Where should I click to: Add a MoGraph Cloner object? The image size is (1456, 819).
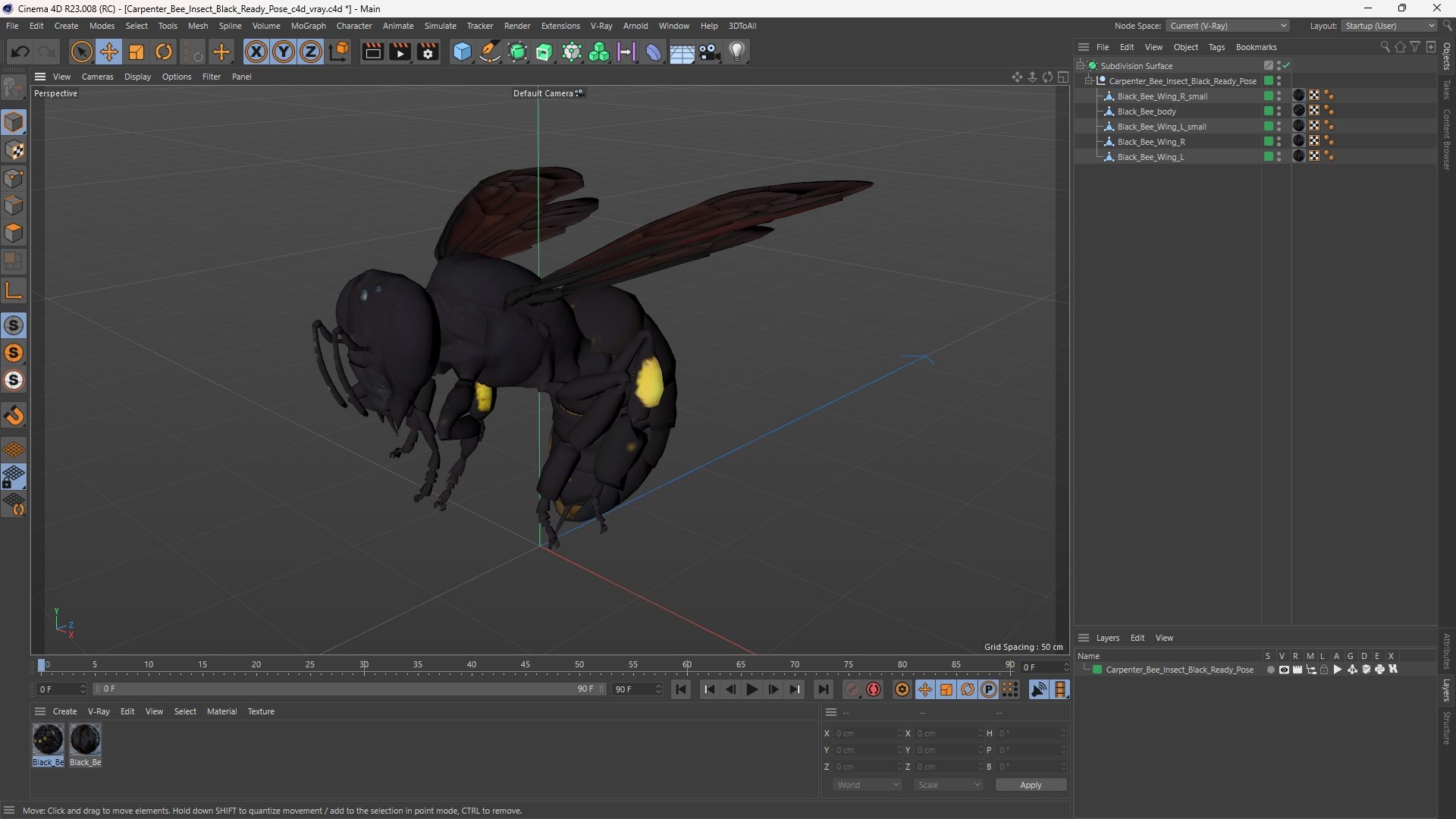click(x=599, y=52)
